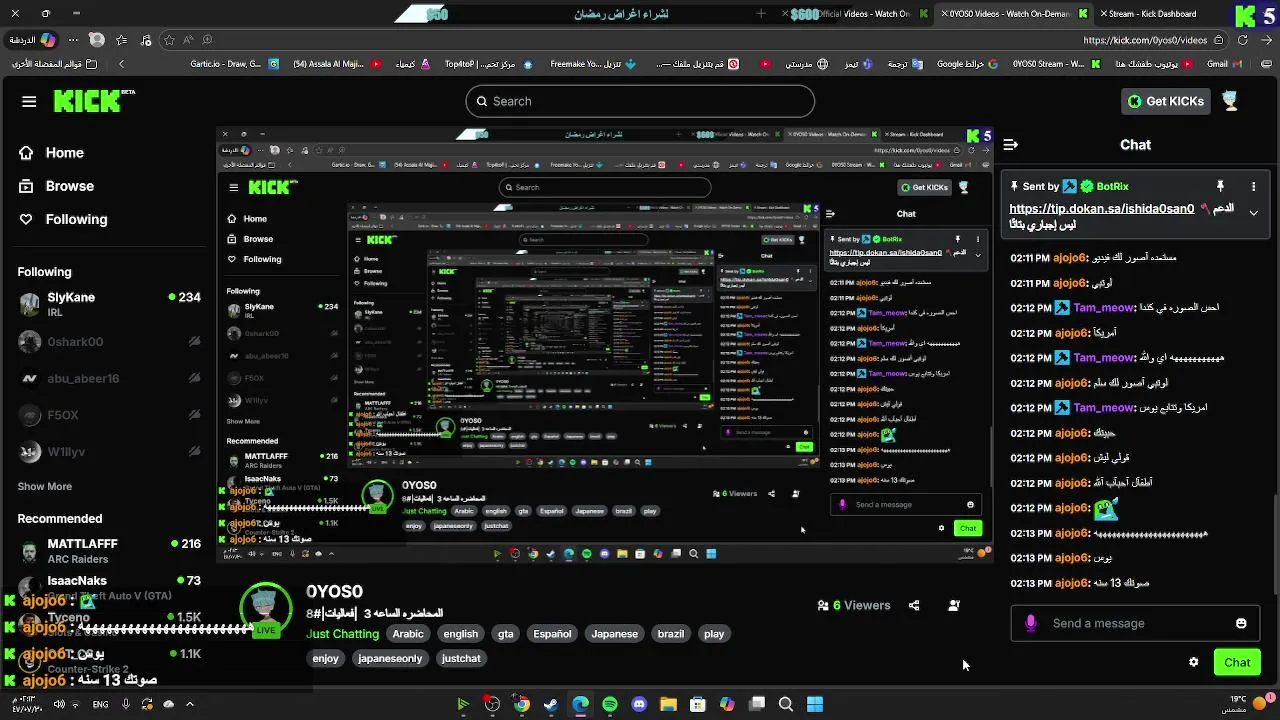Image resolution: width=1280 pixels, height=720 pixels.
Task: Click the pin icon on the BotRix message
Action: click(1220, 186)
